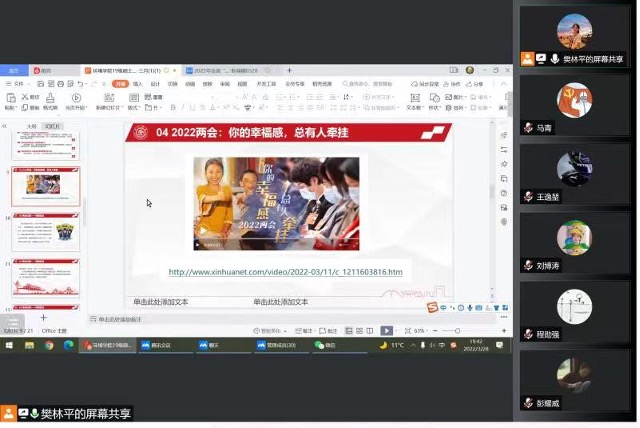Click the zoom slider in status bar
640x428 pixels.
pos(456,330)
